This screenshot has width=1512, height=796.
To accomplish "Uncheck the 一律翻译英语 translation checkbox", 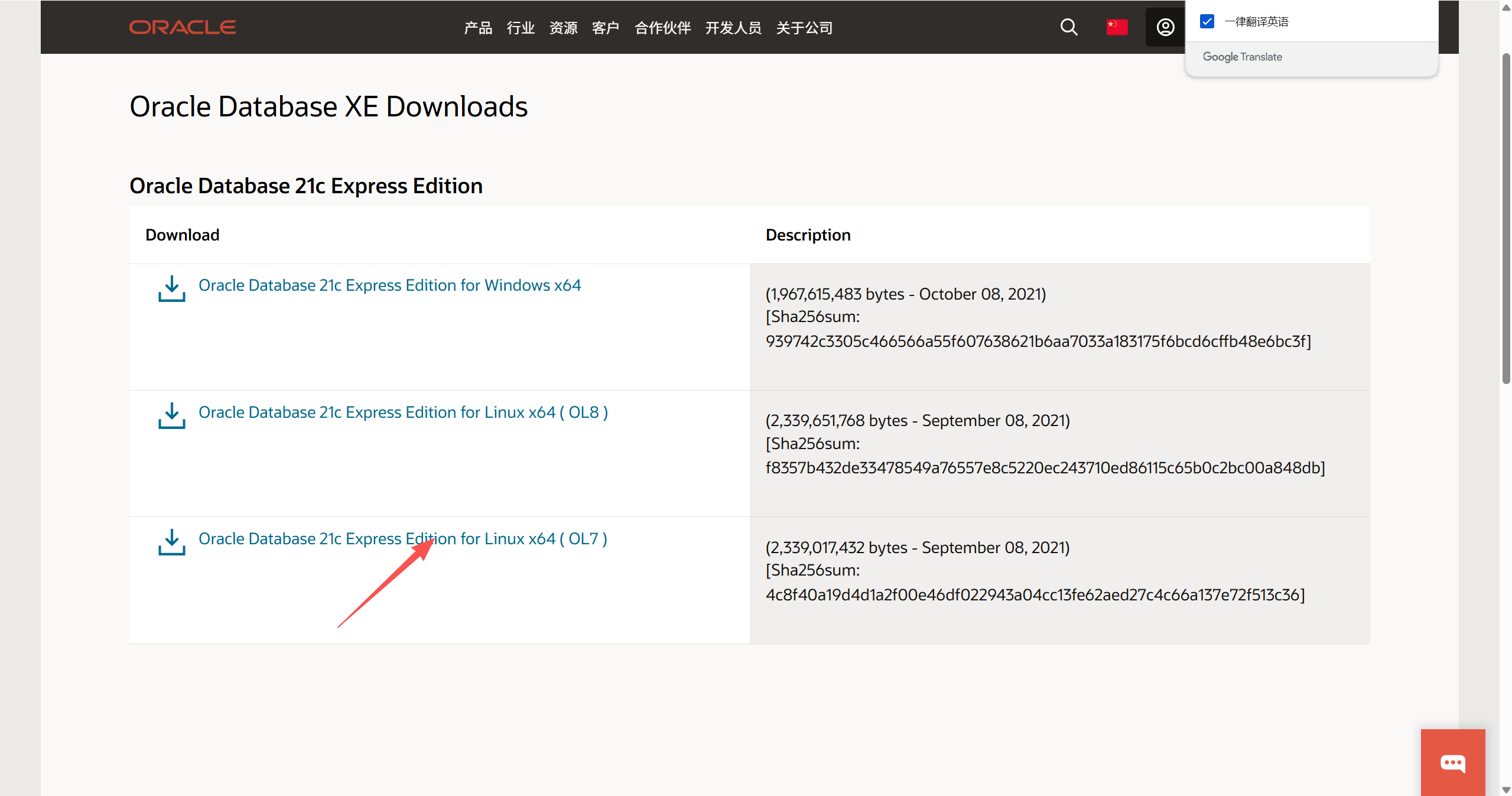I will (x=1207, y=21).
